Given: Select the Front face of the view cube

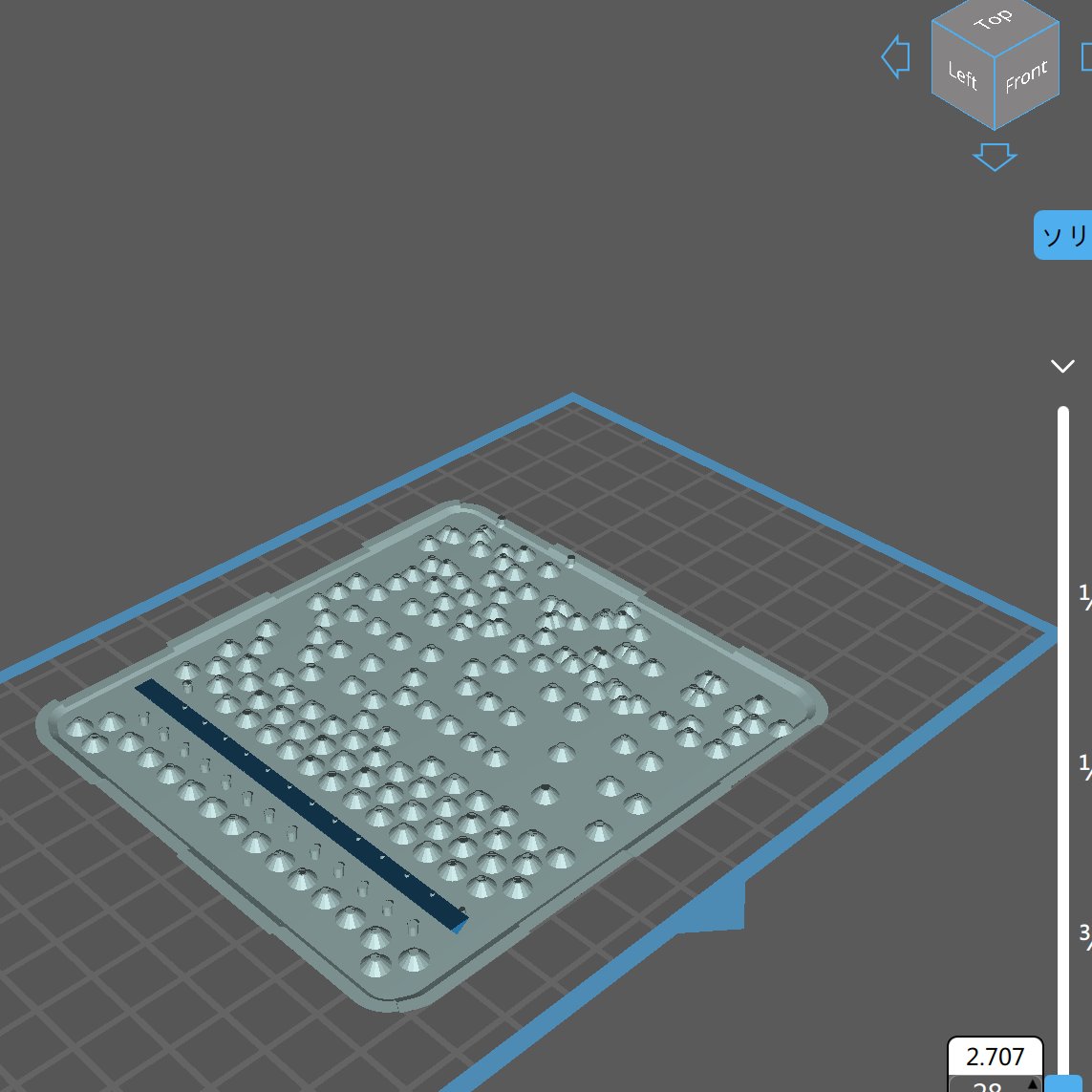Looking at the screenshot, I should tap(1026, 76).
